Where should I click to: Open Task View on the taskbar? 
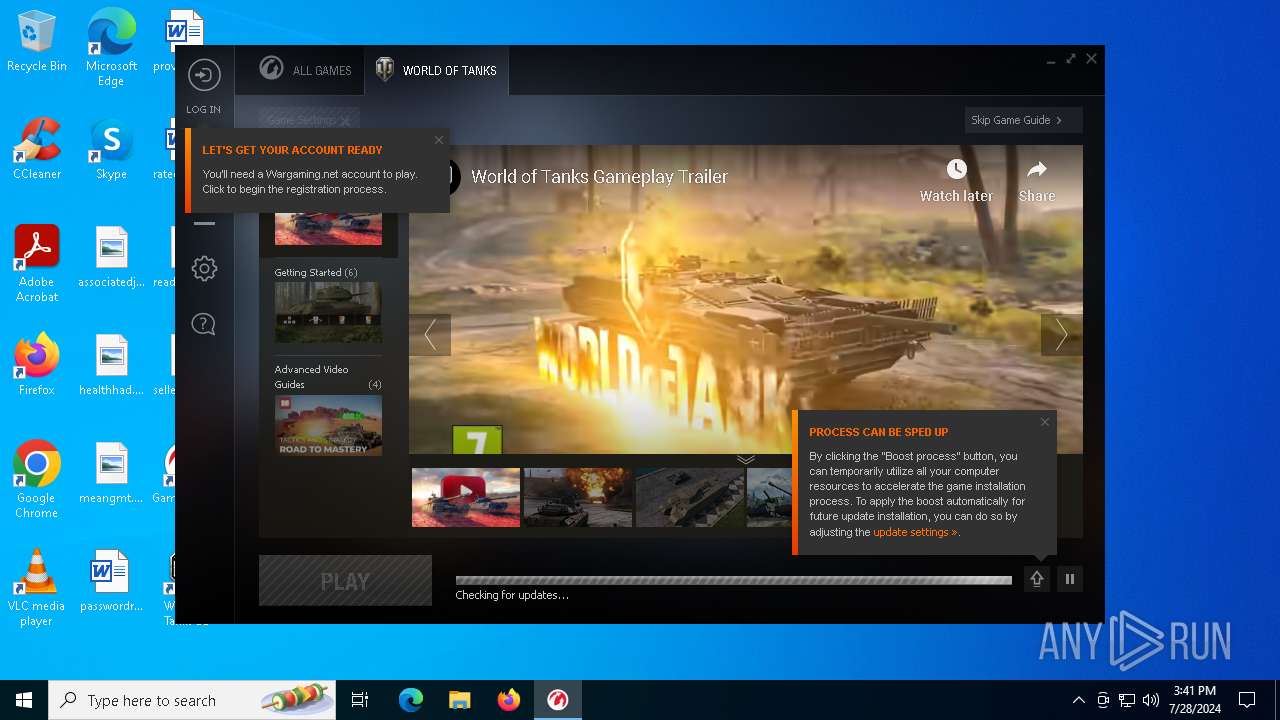coord(360,700)
